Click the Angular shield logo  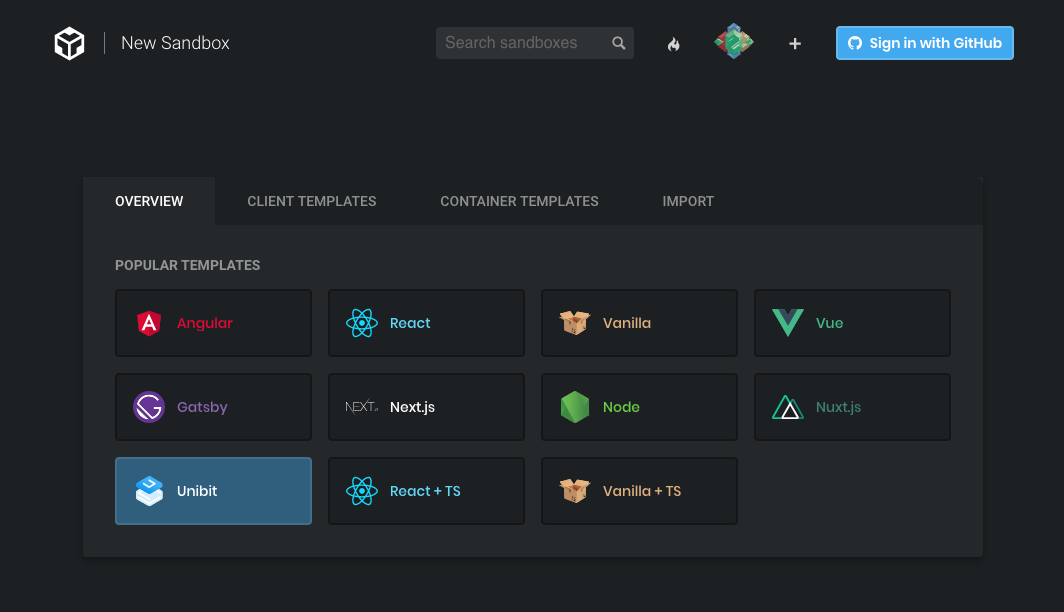click(149, 323)
